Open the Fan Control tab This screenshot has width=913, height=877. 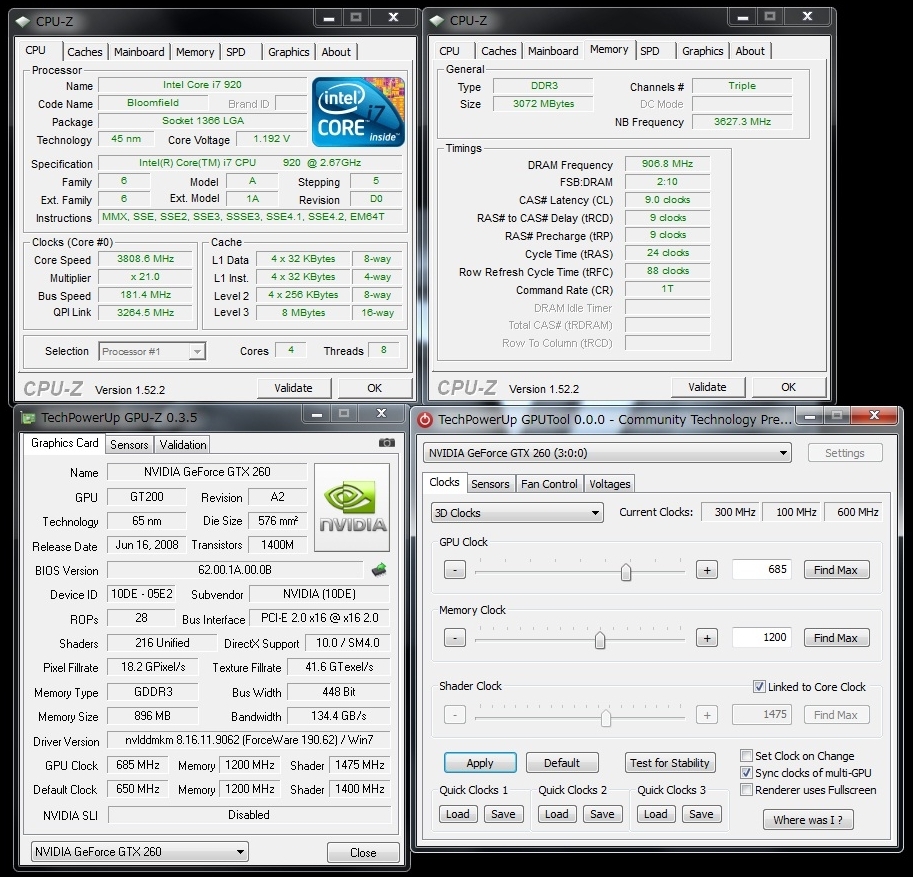pos(548,484)
